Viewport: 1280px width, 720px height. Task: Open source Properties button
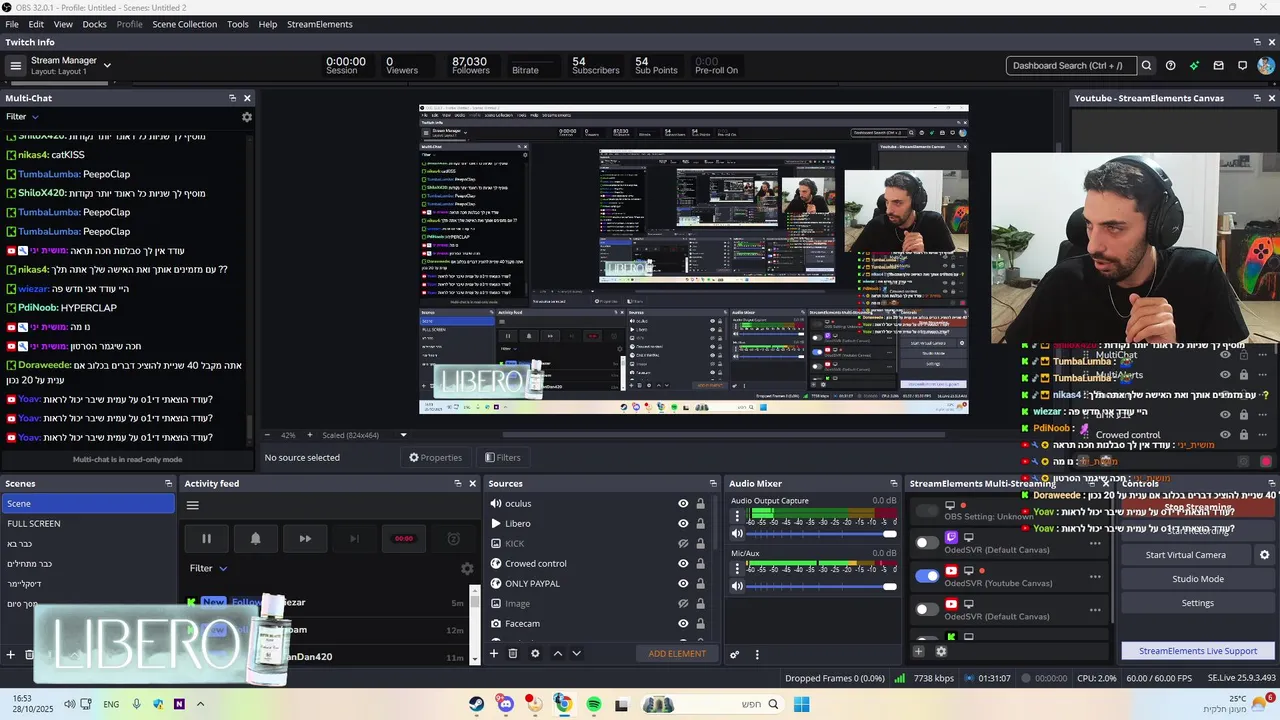tap(435, 458)
